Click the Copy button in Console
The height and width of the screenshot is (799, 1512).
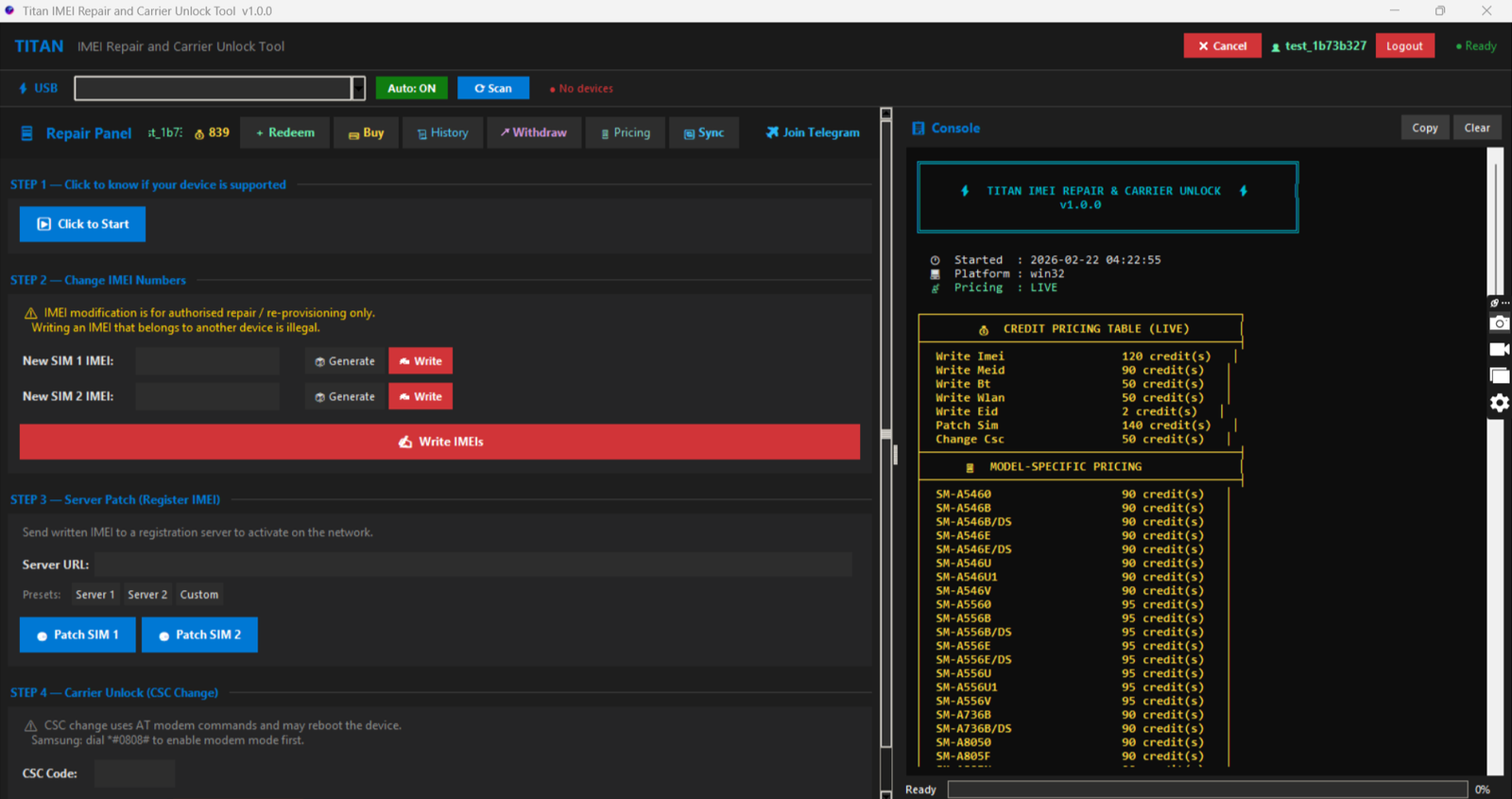tap(1424, 128)
